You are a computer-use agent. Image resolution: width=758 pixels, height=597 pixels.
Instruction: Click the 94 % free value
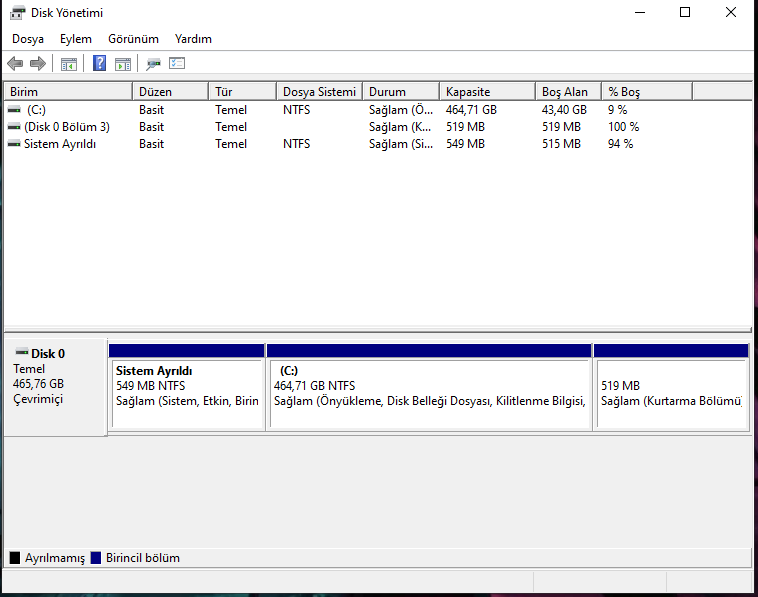point(620,144)
